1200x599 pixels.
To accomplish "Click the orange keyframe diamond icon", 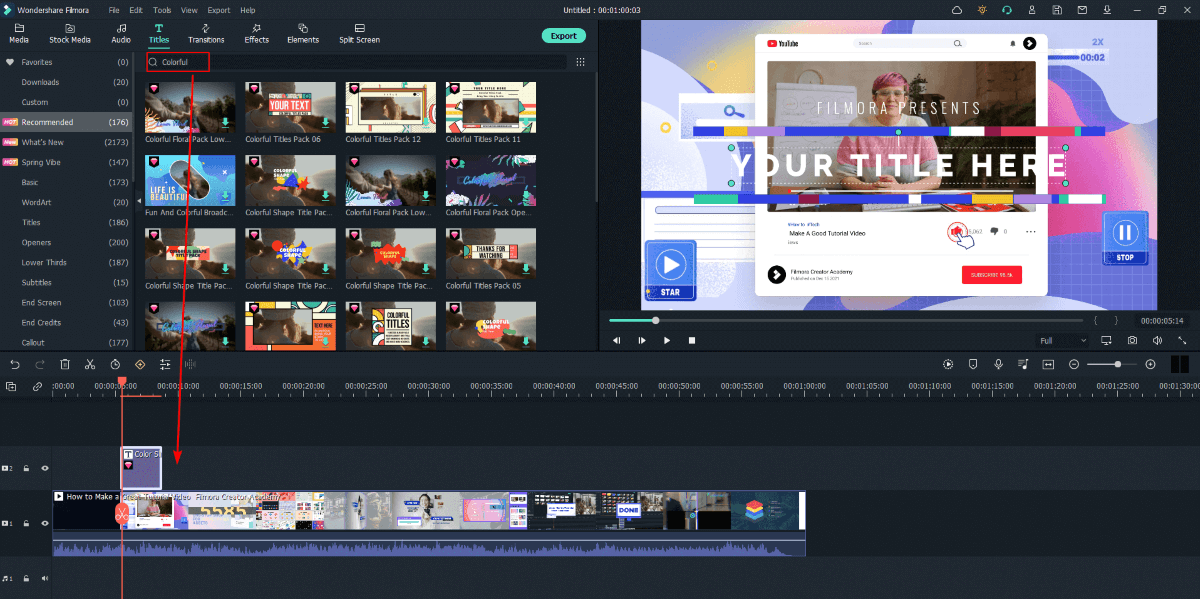I will click(x=140, y=365).
